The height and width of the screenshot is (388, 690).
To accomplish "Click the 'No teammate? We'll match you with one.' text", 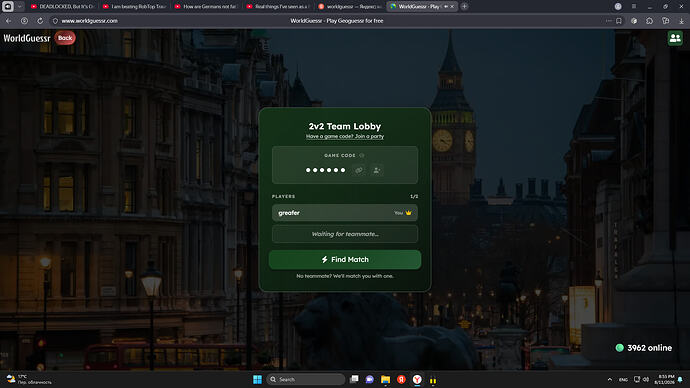I will click(x=345, y=276).
